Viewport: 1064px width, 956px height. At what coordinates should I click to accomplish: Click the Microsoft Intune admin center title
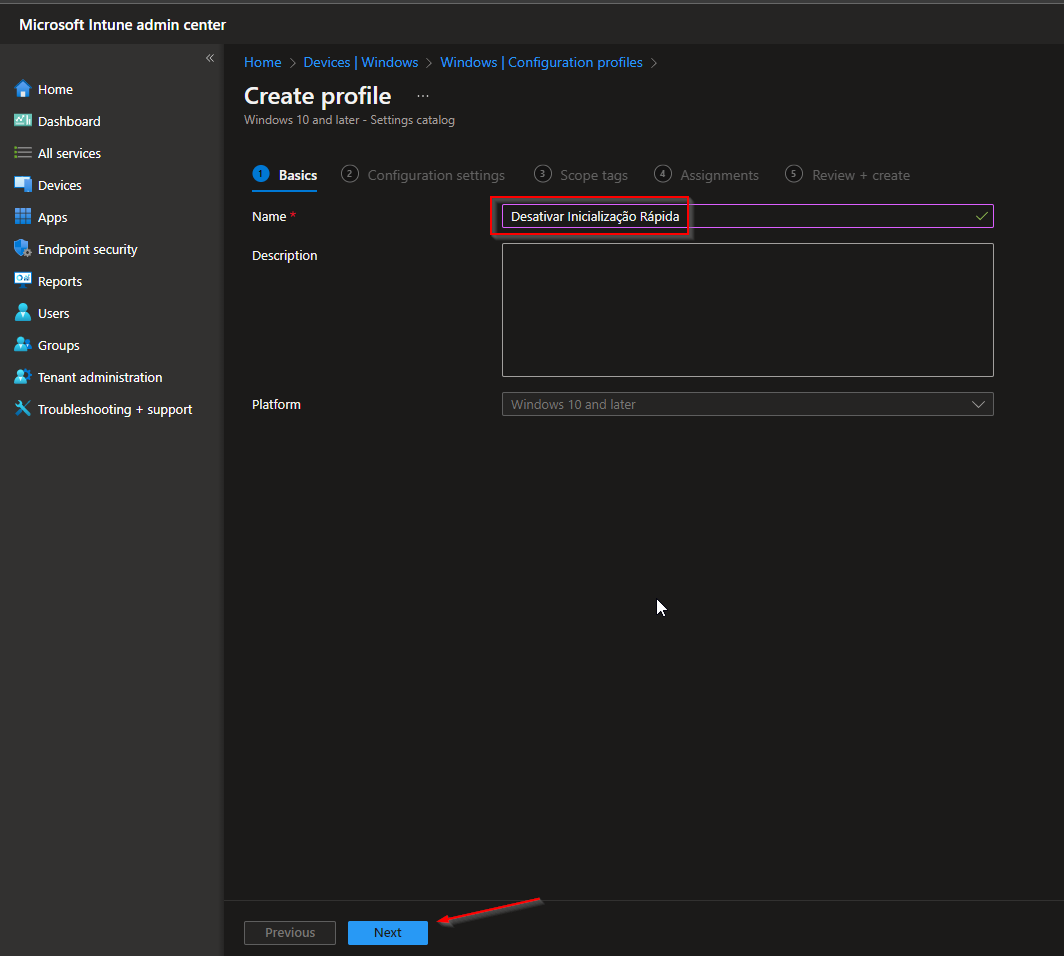tap(122, 24)
